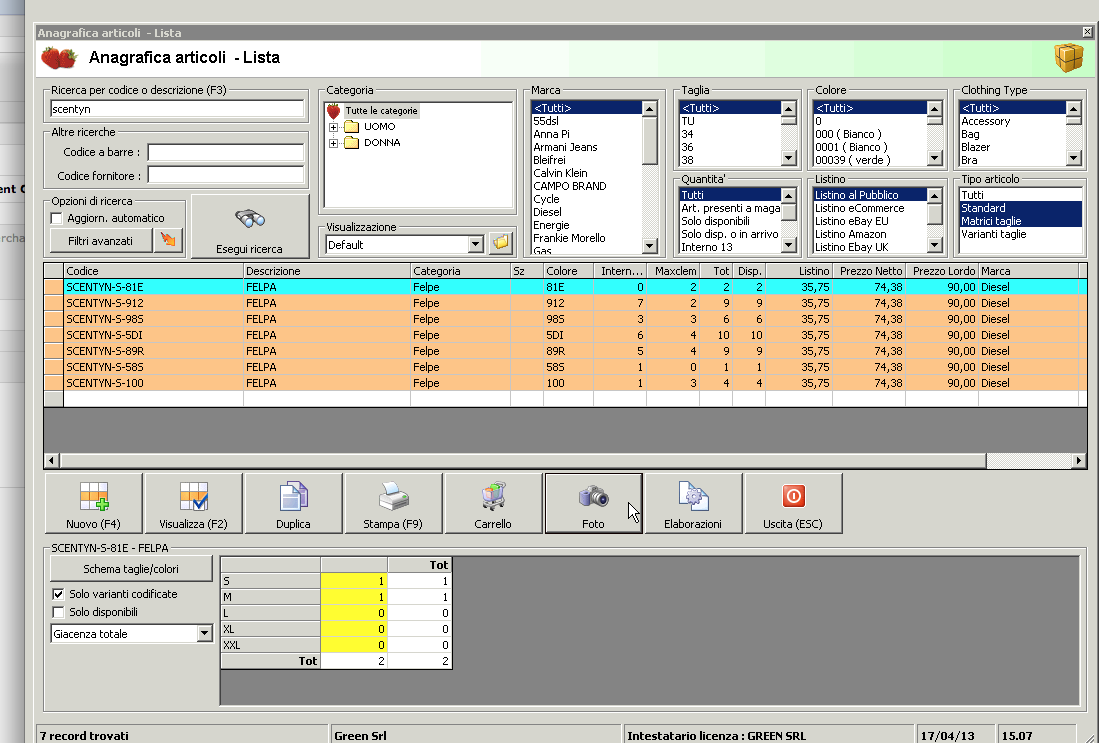Viewport: 1099px width, 743px height.
Task: Expand the Giacenza totale dropdown
Action: click(x=205, y=633)
